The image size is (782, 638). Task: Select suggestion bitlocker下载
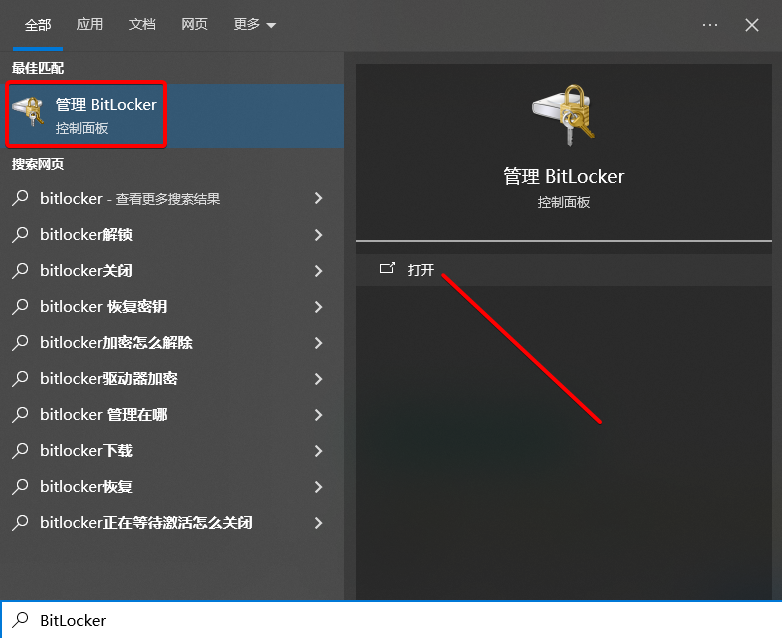(172, 450)
